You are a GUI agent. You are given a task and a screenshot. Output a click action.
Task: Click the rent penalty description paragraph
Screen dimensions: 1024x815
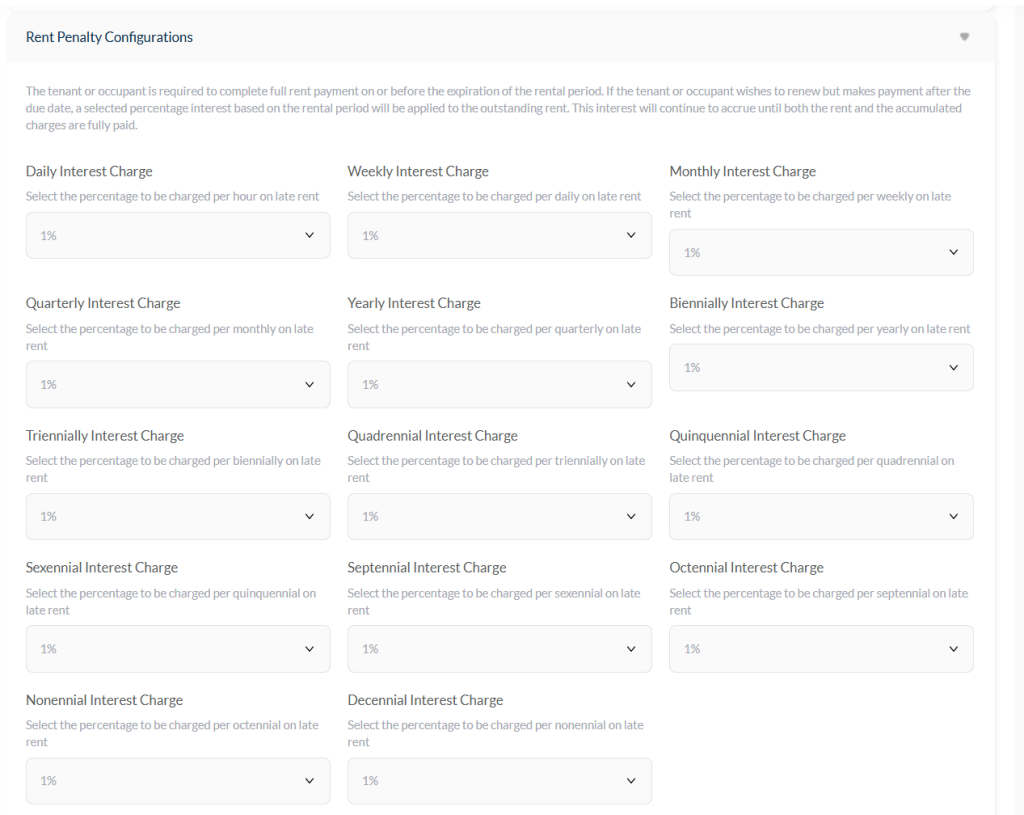click(497, 108)
